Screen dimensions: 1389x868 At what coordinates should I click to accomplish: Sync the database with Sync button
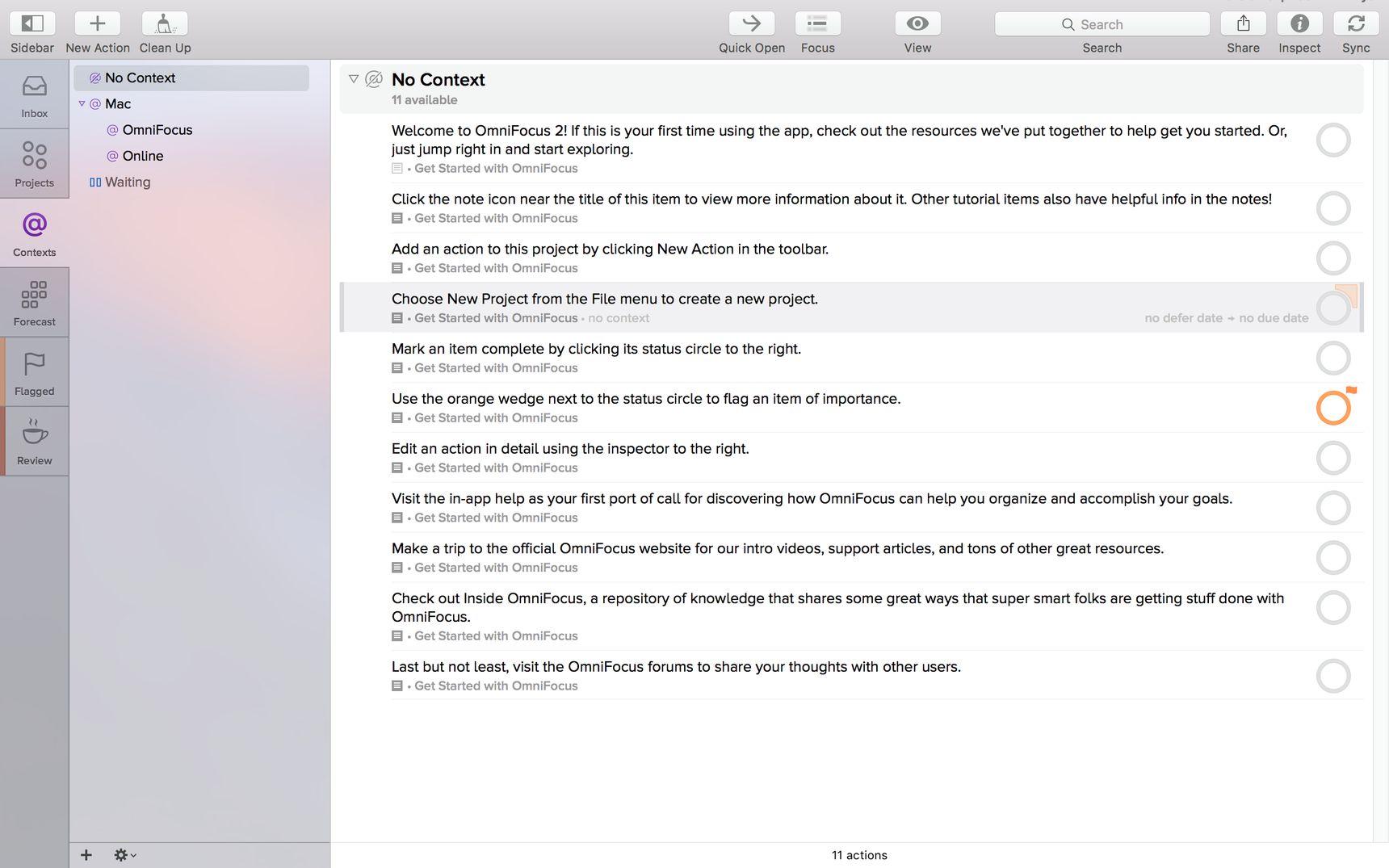1356,23
